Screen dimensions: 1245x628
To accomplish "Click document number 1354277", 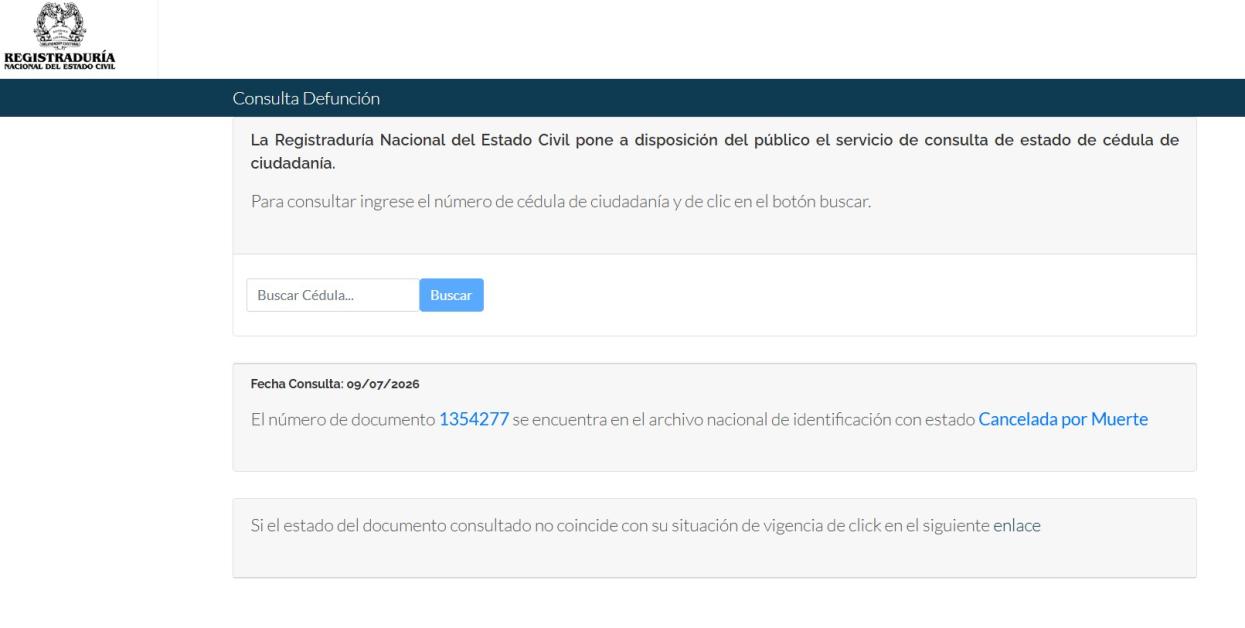I will 474,421.
